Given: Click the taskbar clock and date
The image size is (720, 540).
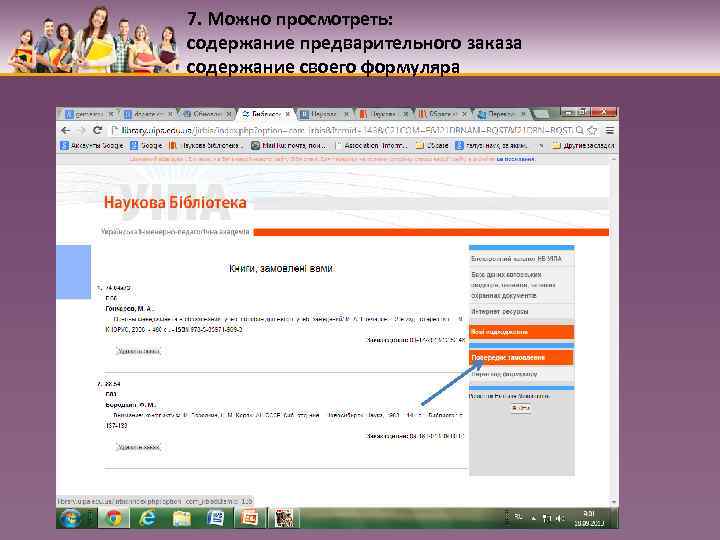Looking at the screenshot, I should [x=589, y=518].
